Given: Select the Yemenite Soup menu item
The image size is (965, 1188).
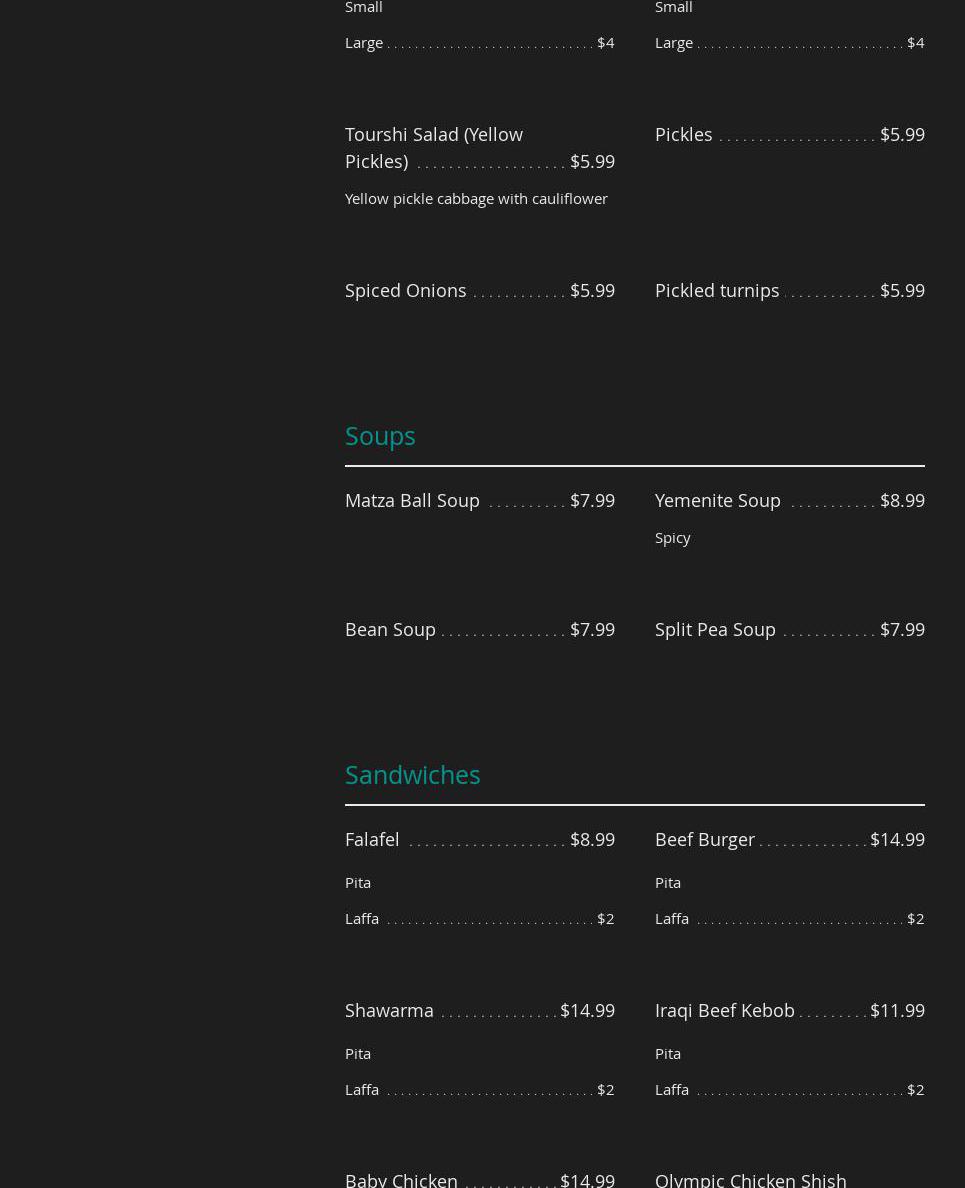Looking at the screenshot, I should coord(717,500).
